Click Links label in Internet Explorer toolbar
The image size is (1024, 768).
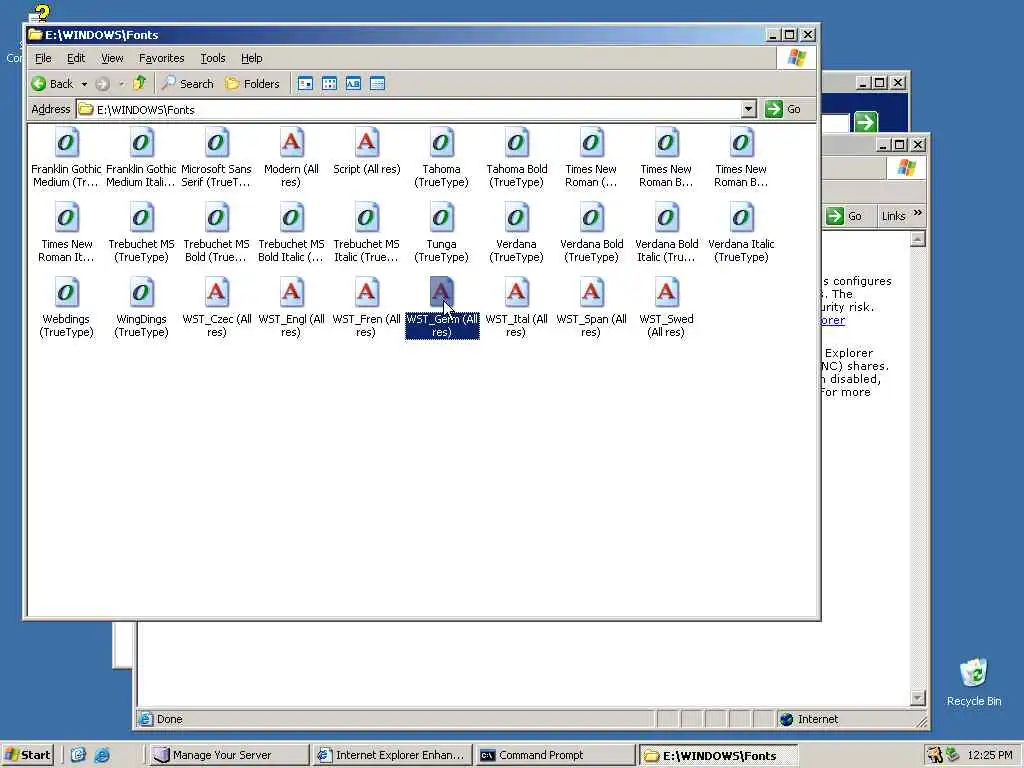(893, 216)
